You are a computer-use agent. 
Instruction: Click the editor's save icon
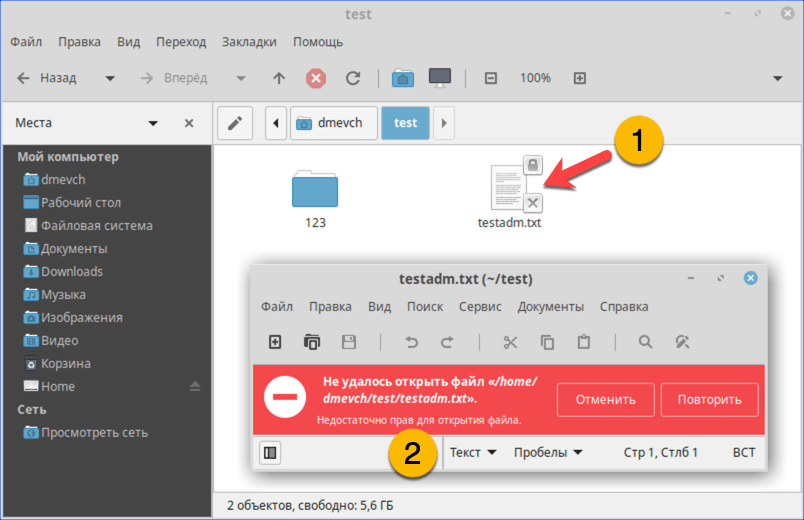[349, 342]
